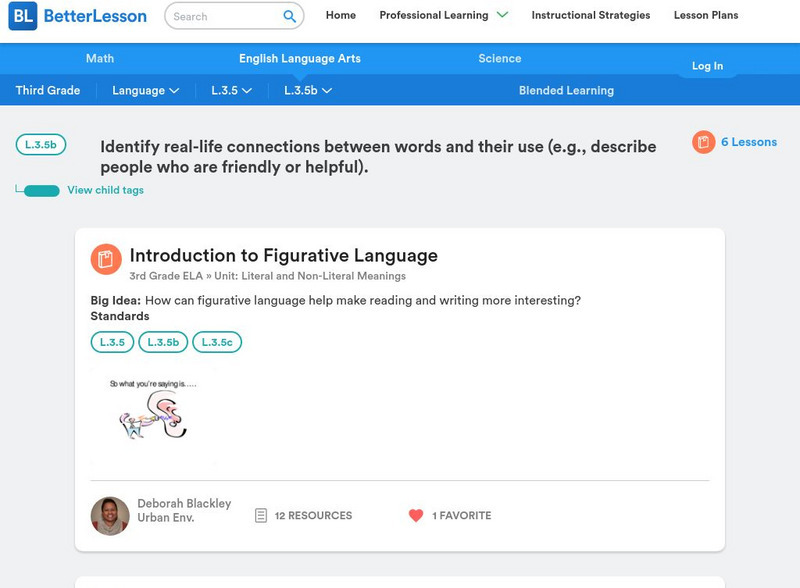This screenshot has width=800, height=588.
Task: Select the Math subject tab
Action: [x=100, y=59]
